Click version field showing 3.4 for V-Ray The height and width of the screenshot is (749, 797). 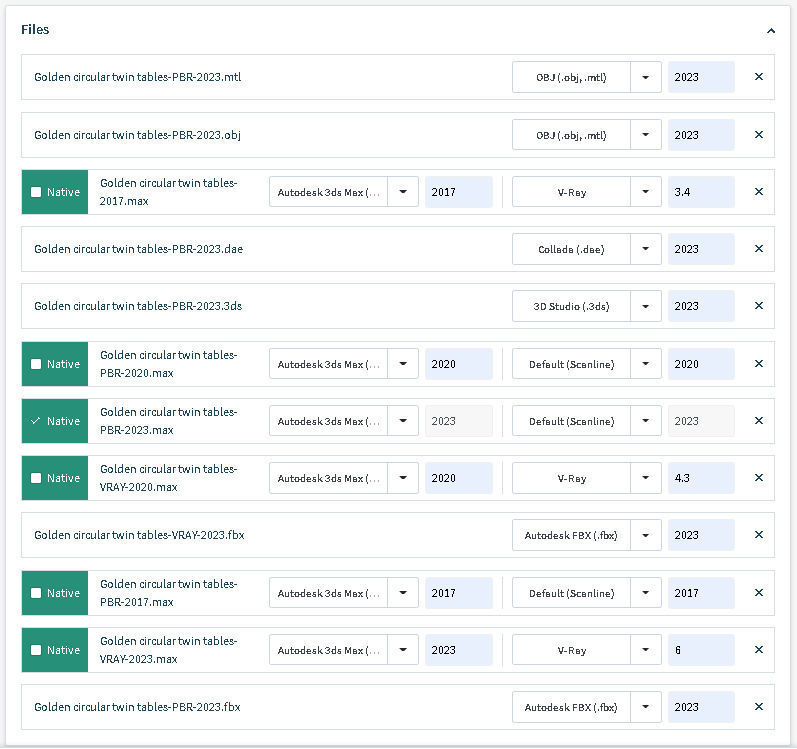(700, 192)
